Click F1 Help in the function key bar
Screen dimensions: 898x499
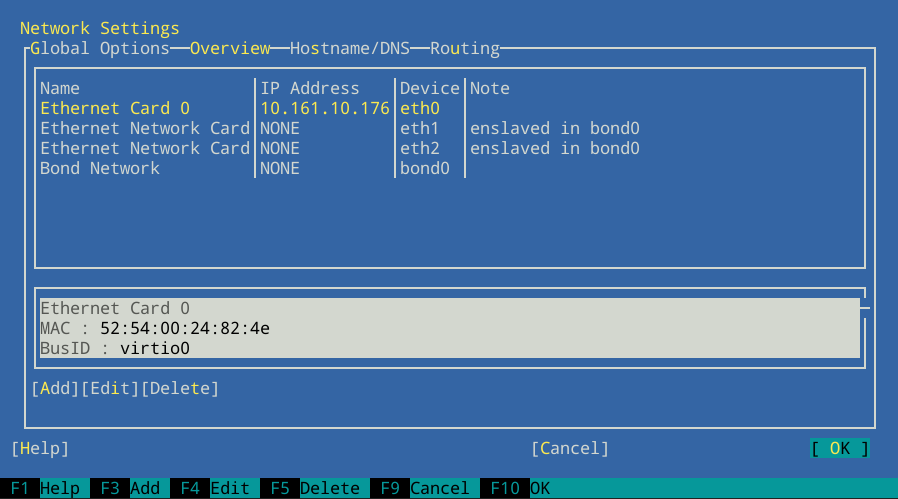[45, 488]
